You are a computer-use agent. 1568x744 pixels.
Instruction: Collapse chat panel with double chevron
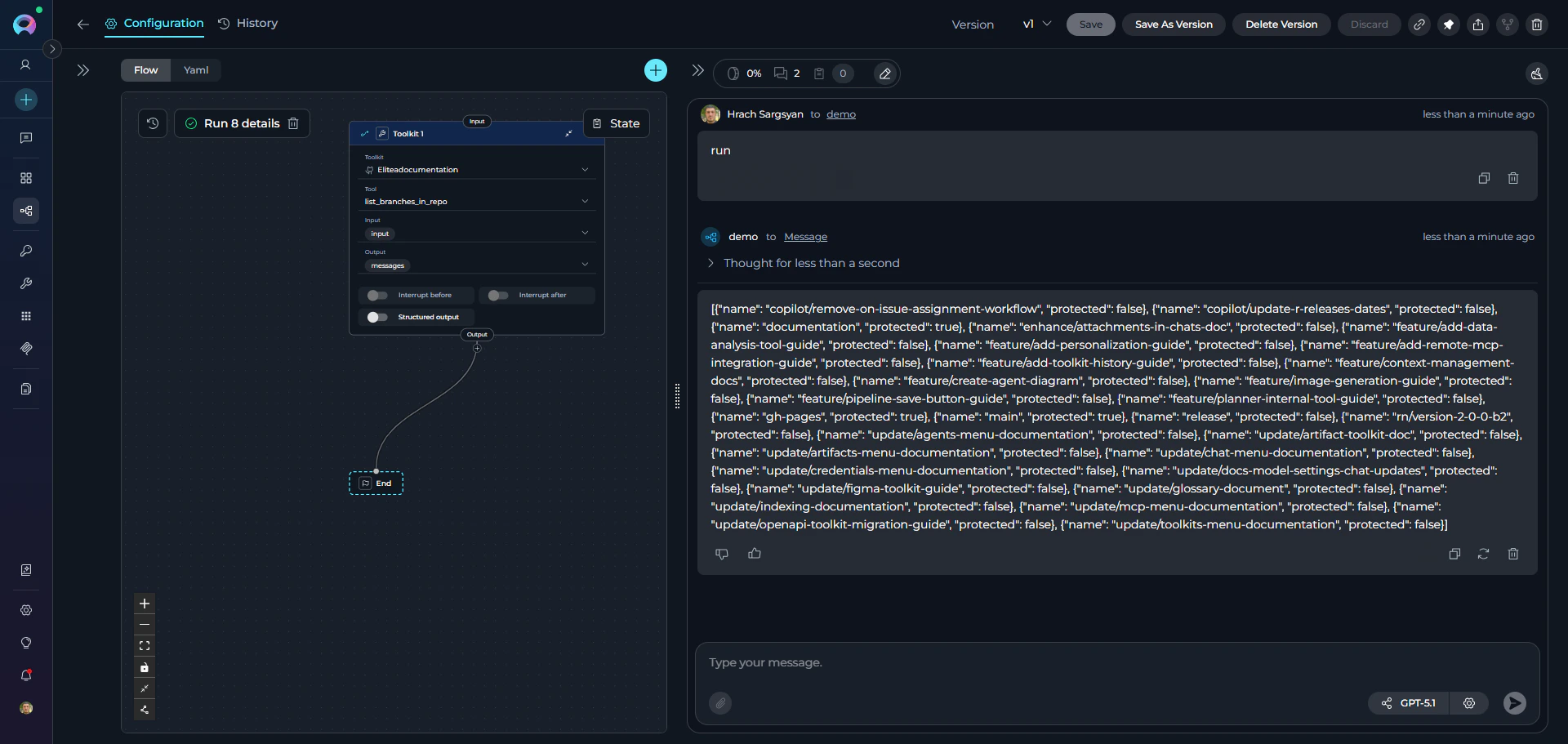click(x=697, y=70)
